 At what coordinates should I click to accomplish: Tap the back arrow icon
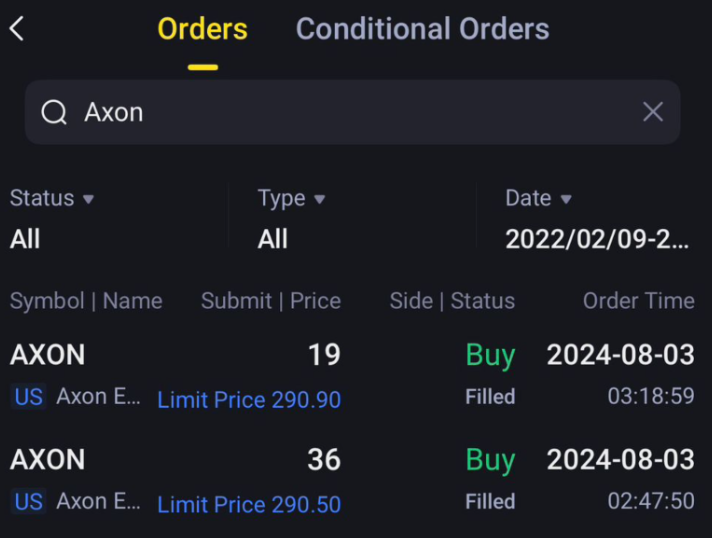17,29
